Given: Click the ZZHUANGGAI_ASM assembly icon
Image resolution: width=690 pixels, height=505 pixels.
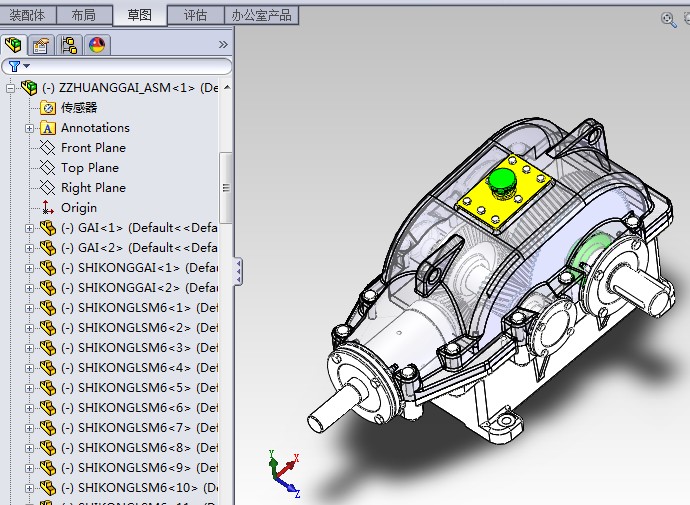Looking at the screenshot, I should 29,88.
